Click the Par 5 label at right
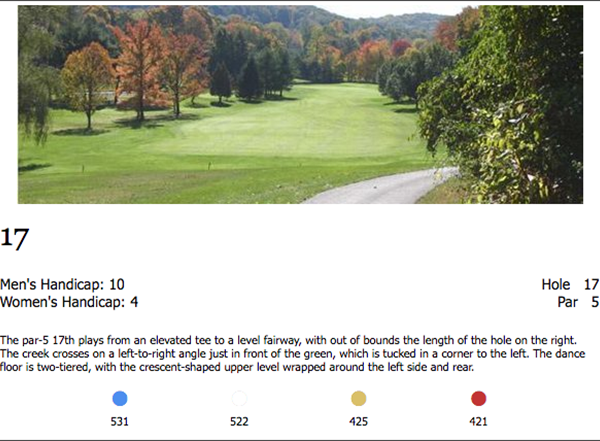The image size is (600, 441). 578,301
